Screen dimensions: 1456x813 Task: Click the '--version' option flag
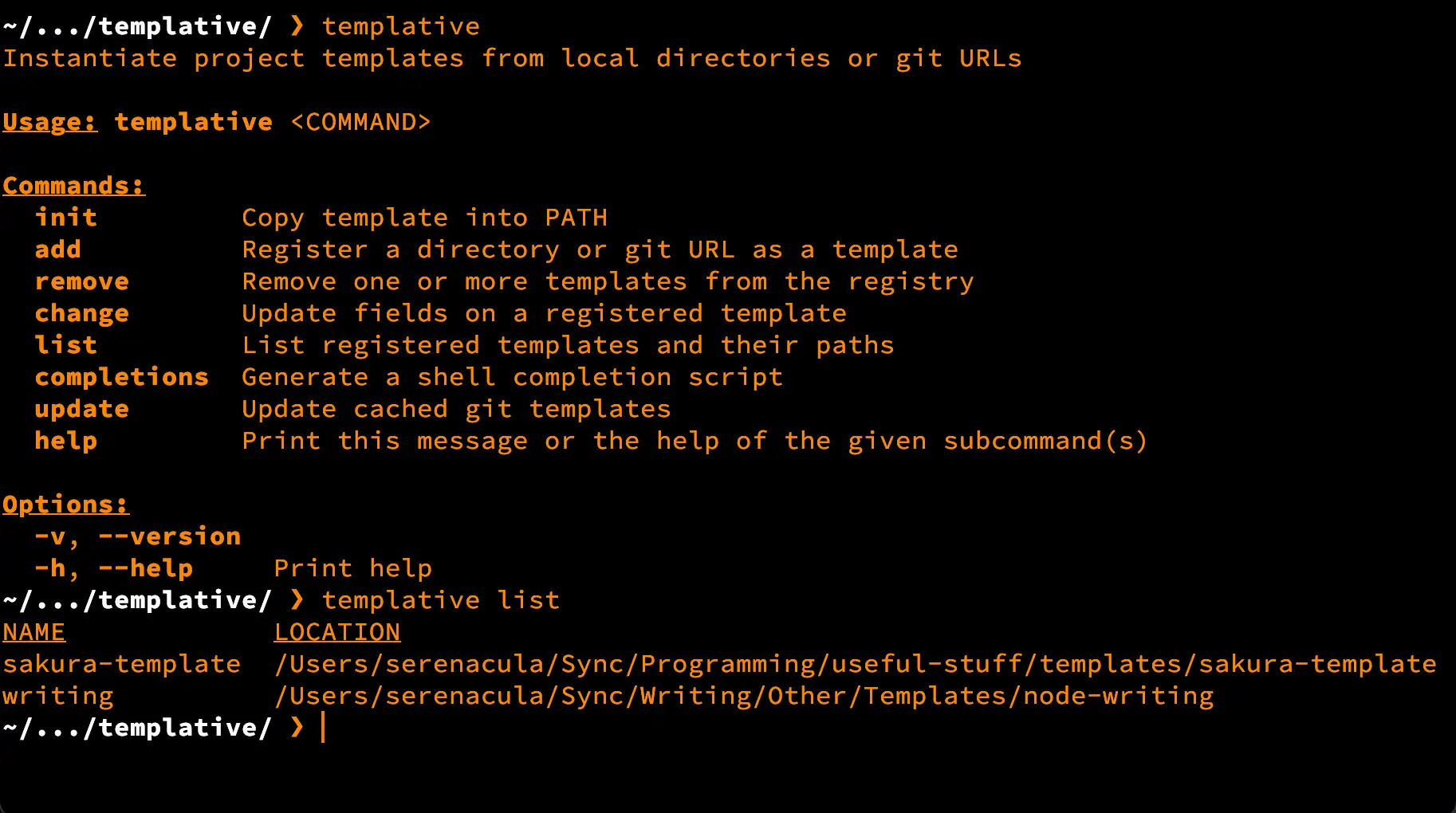pyautogui.click(x=170, y=536)
